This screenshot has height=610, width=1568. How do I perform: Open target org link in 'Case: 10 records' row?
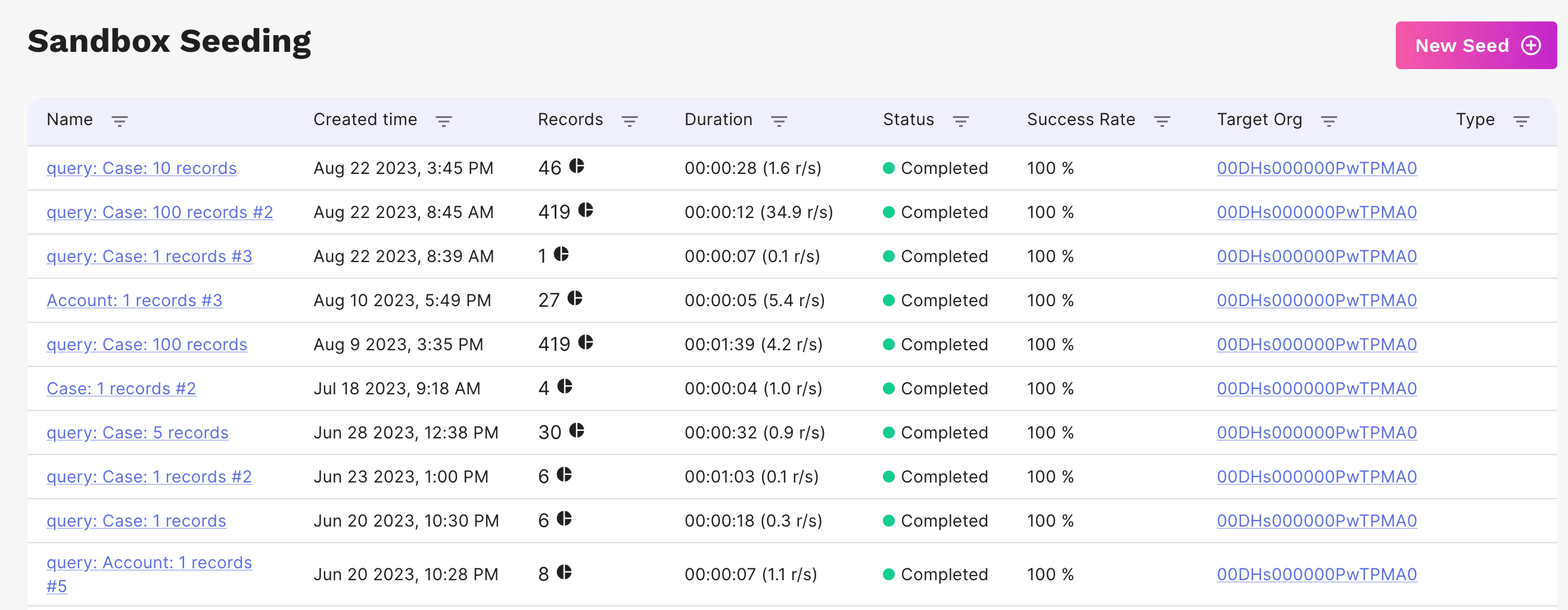[1317, 168]
